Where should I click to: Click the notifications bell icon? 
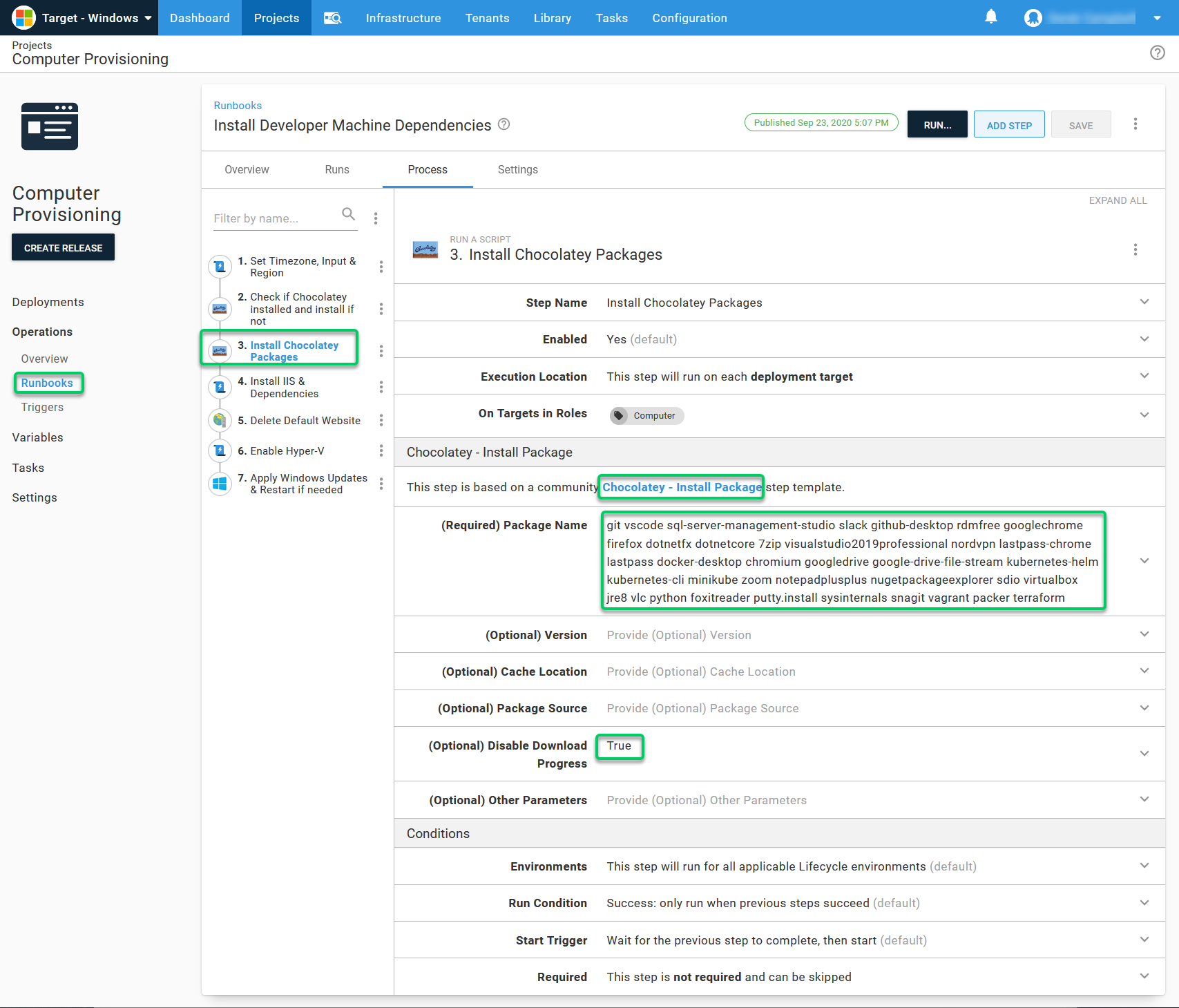pos(990,17)
